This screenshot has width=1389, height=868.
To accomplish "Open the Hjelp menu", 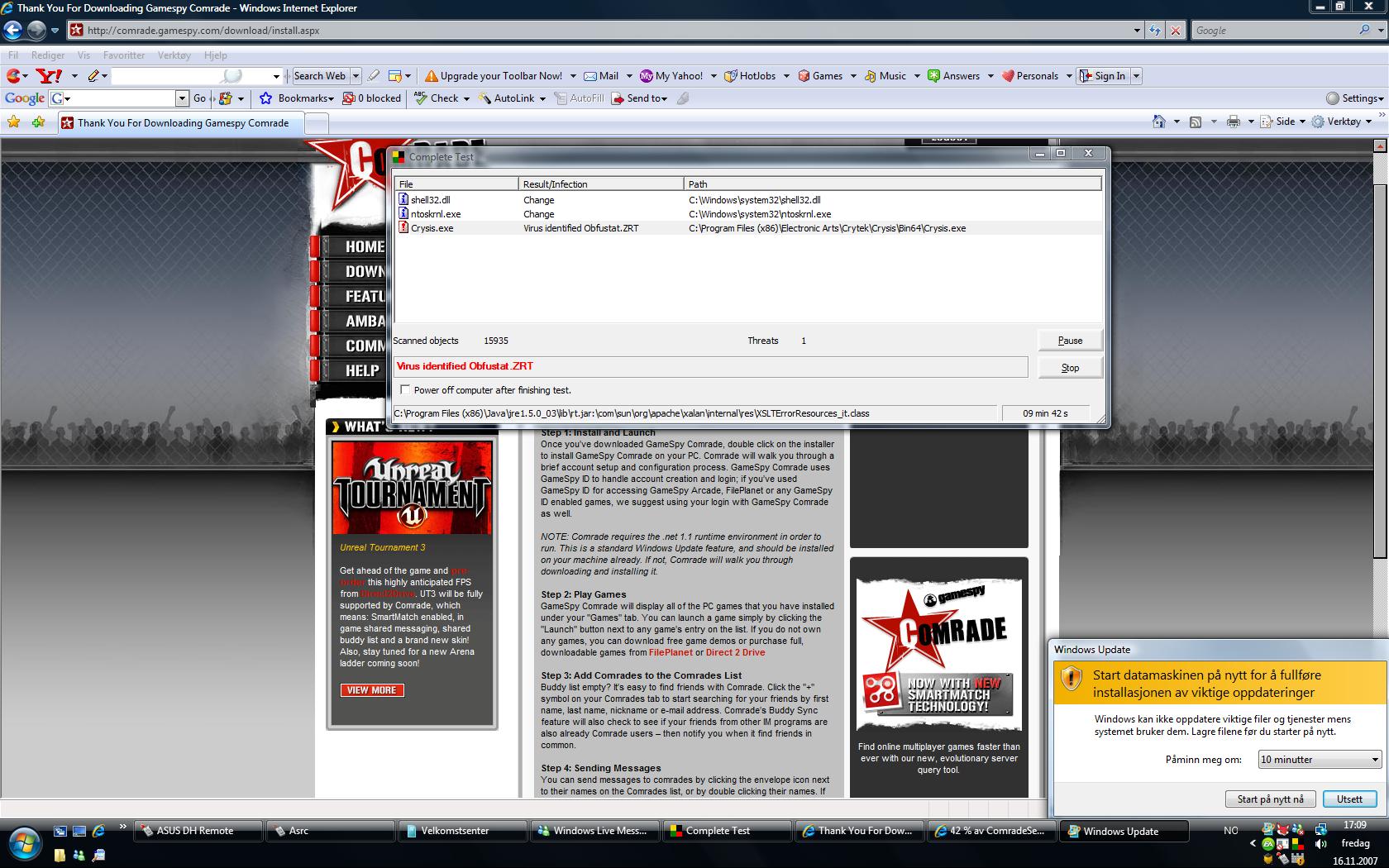I will coord(215,55).
